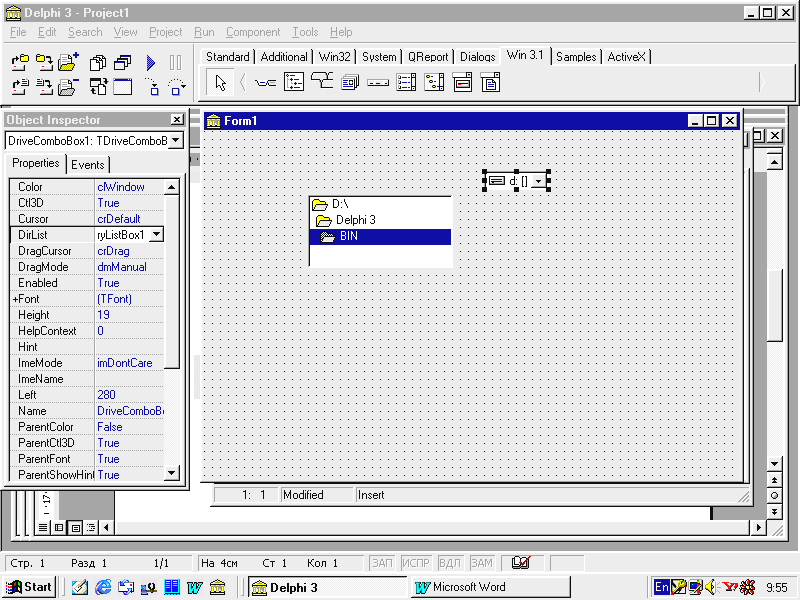Open the Tools menu
800x600 pixels.
(x=305, y=32)
